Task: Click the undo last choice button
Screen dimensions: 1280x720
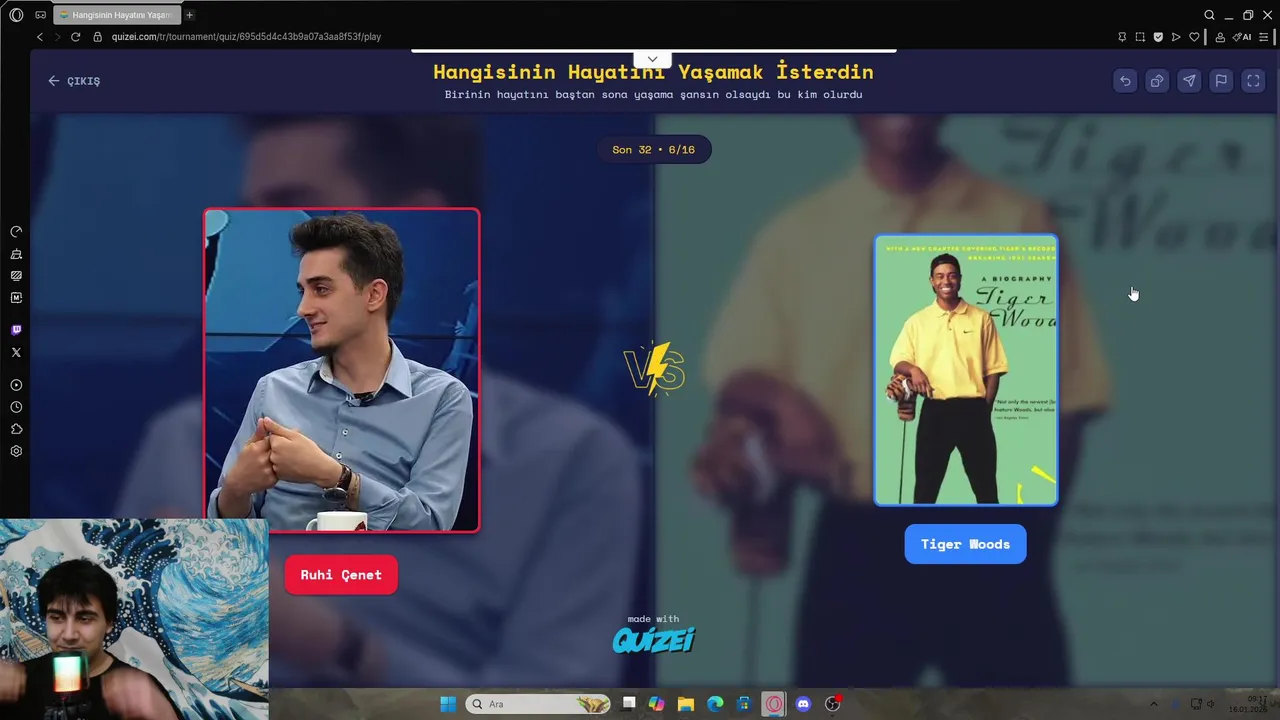Action: point(1125,81)
